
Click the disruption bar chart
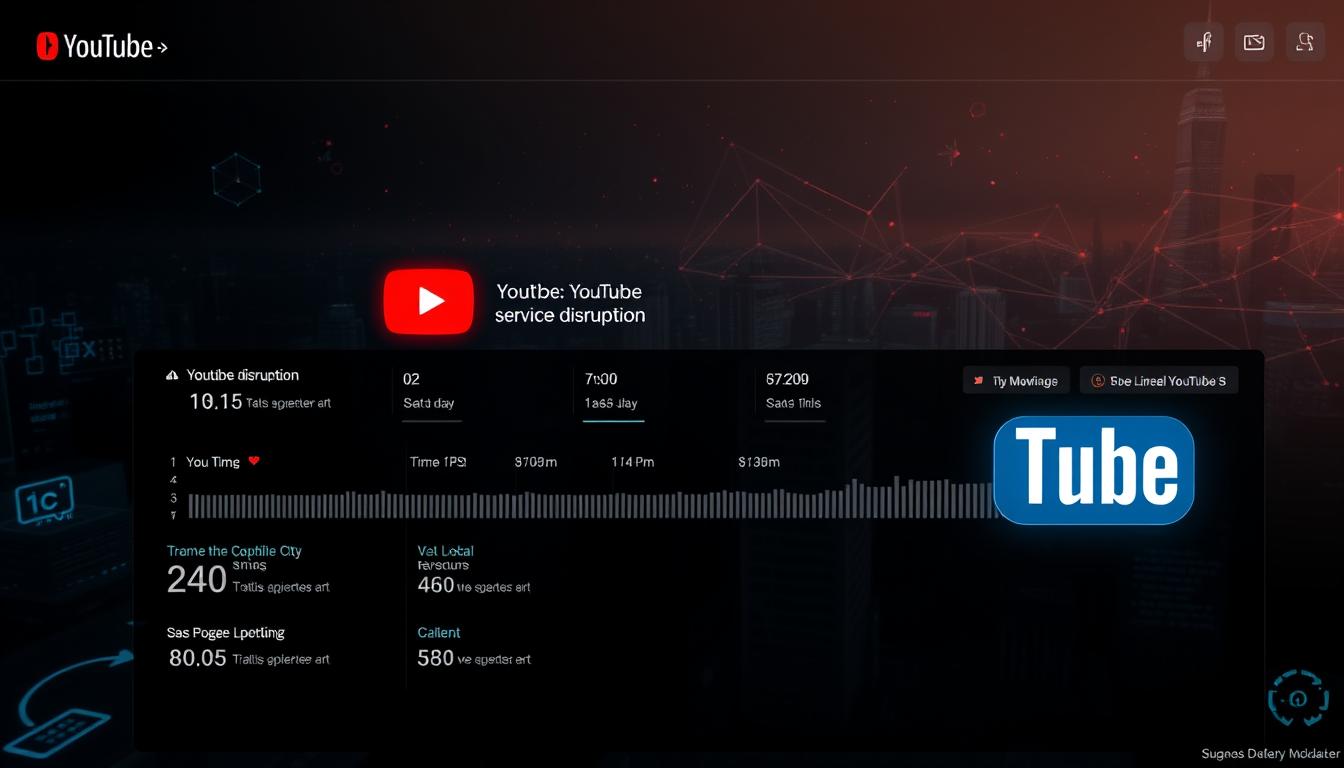[593, 499]
